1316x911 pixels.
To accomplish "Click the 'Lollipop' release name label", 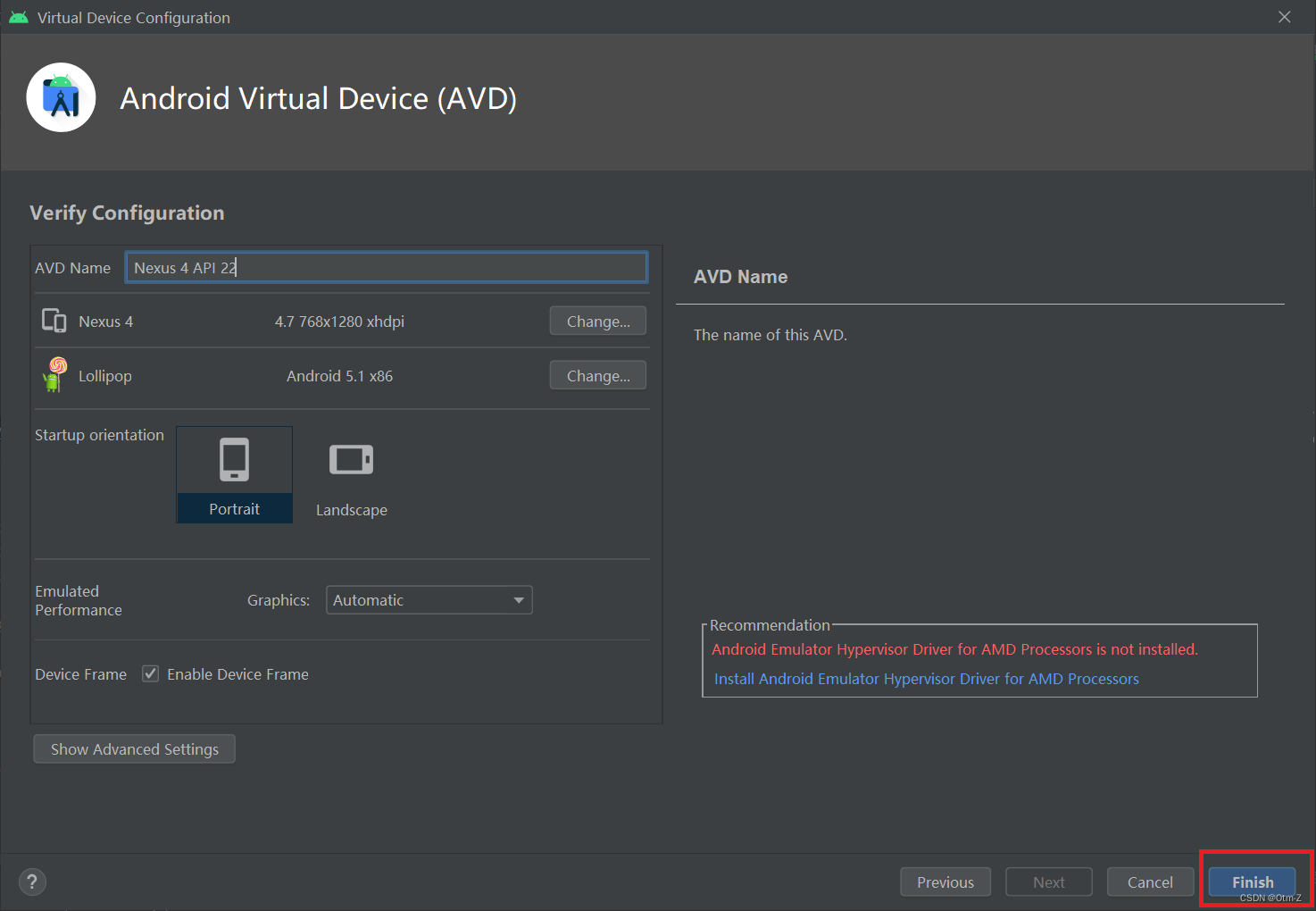I will coord(105,376).
